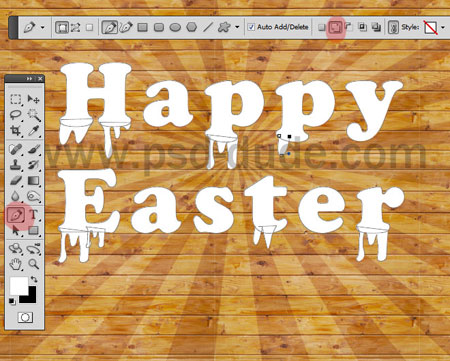This screenshot has height=361, width=450.
Task: Pick the Line shape tool
Action: (208, 27)
